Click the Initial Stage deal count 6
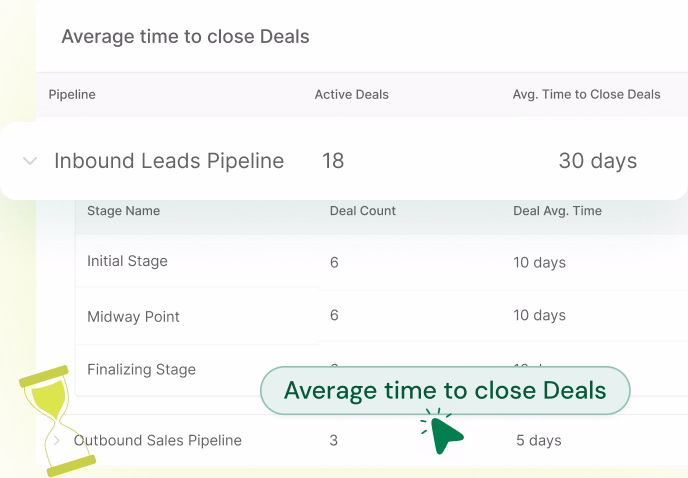Image resolution: width=688 pixels, height=478 pixels. click(x=334, y=262)
